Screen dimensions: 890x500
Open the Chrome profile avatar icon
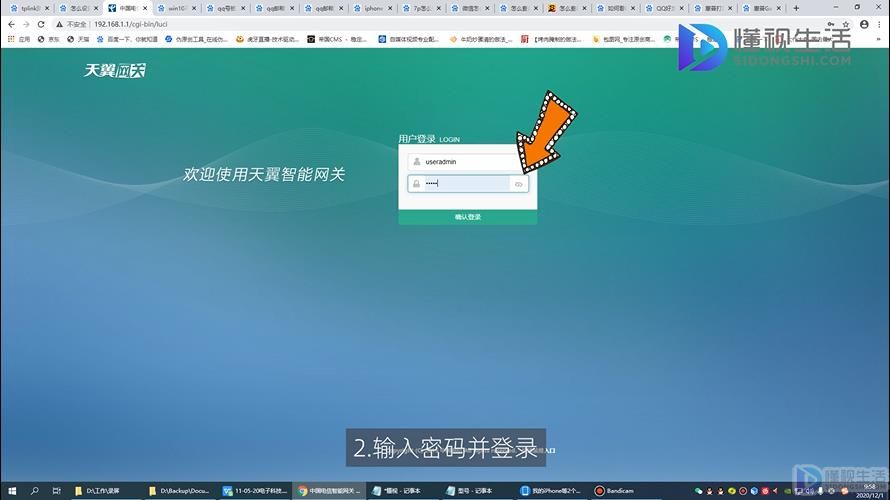[x=864, y=24]
